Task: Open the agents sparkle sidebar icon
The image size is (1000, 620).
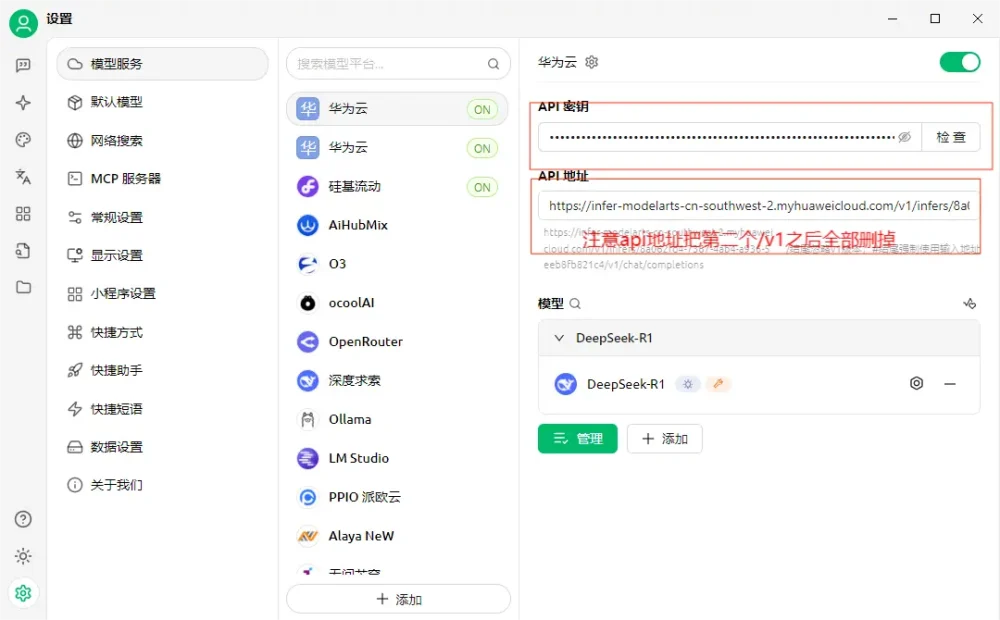Action: (23, 103)
